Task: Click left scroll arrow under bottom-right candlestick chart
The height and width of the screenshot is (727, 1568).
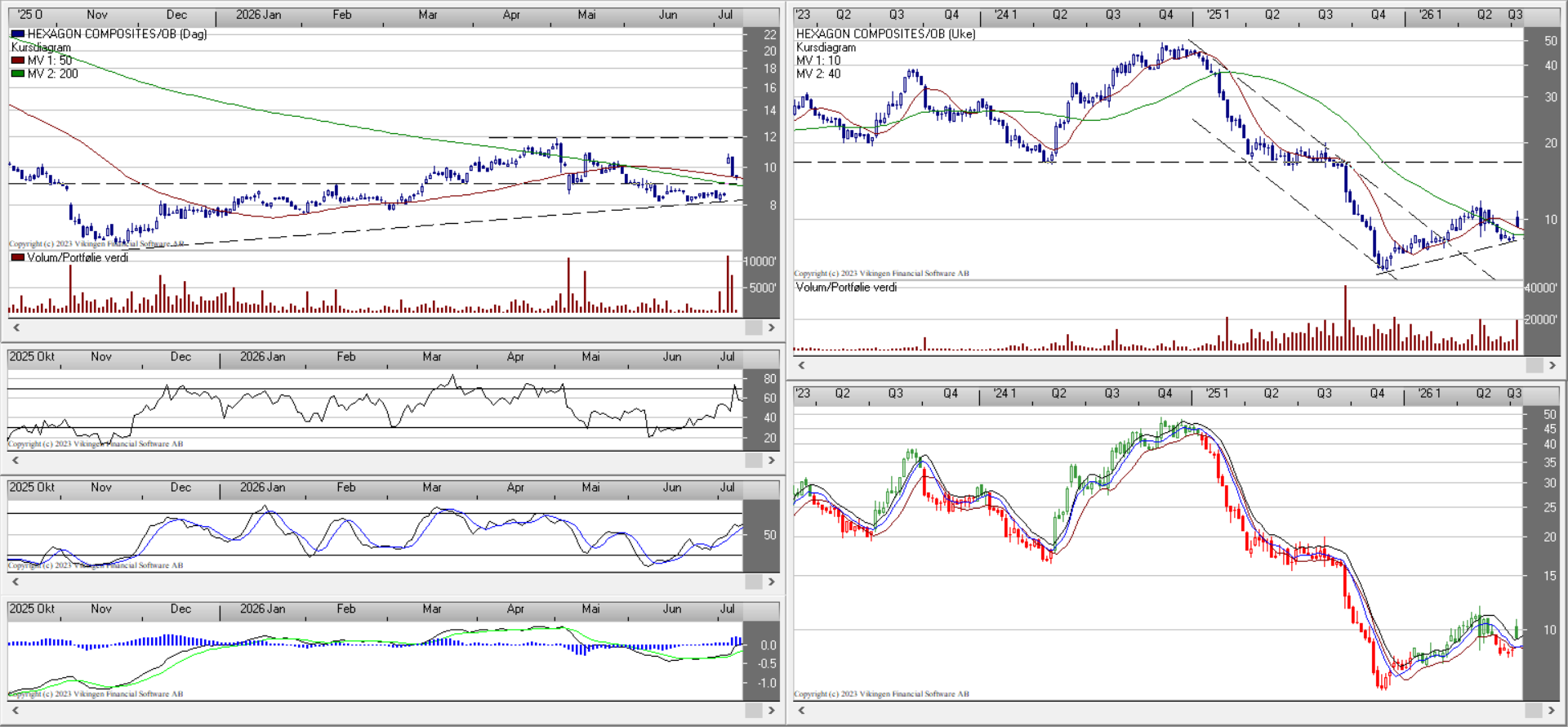Action: pyautogui.click(x=801, y=711)
